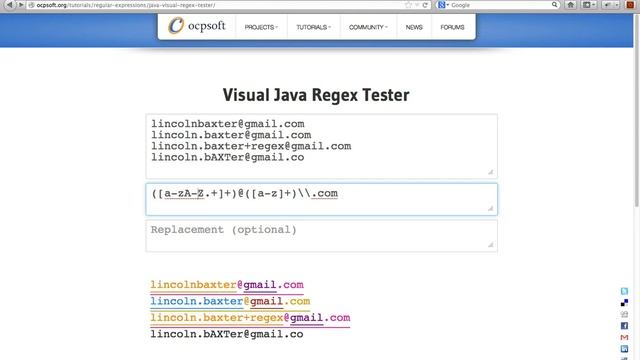Click resize handle of email textarea
Viewport: 640px width, 360px height.
click(491, 172)
